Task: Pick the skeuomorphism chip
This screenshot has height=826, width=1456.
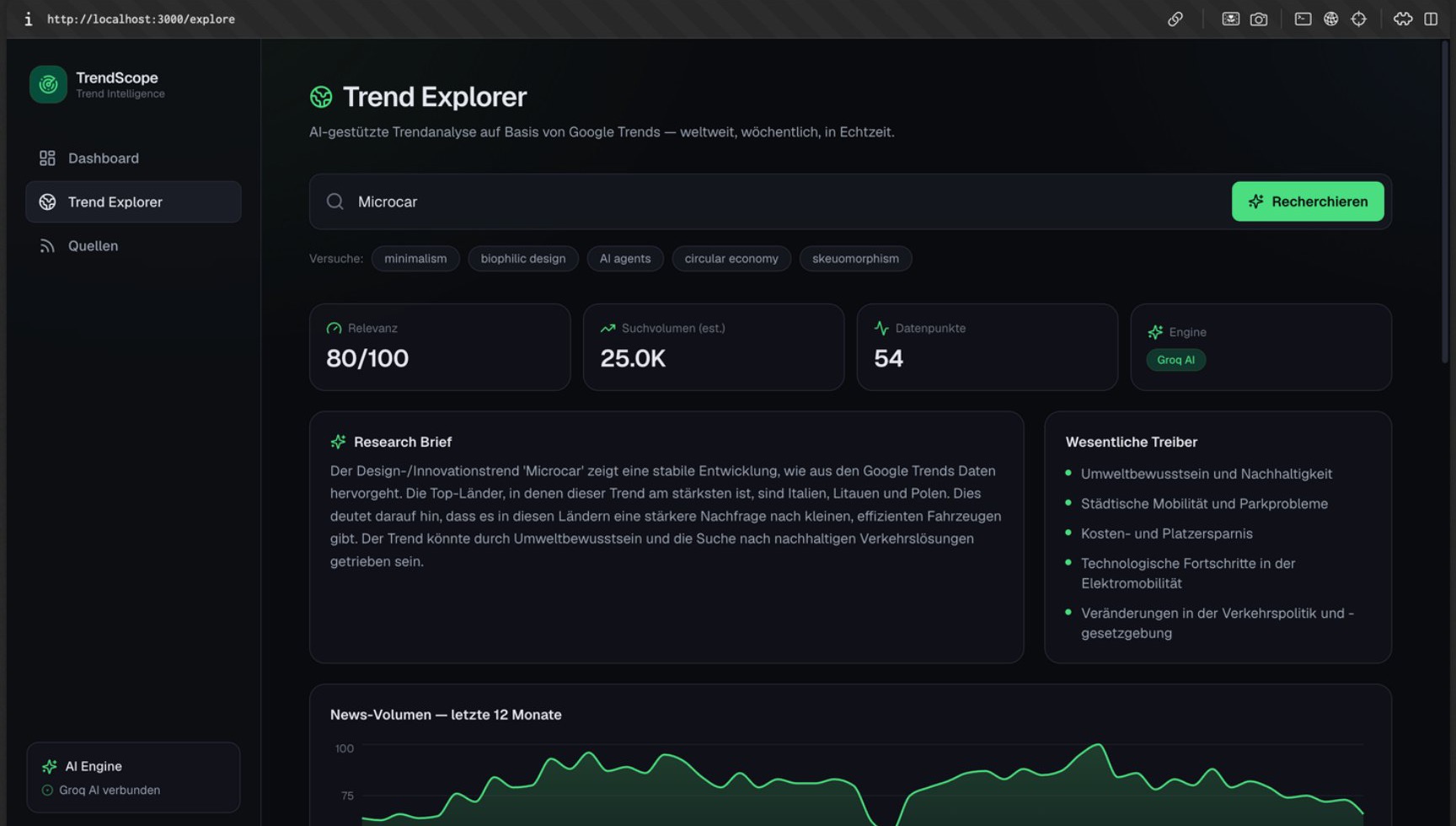Action: click(x=855, y=259)
